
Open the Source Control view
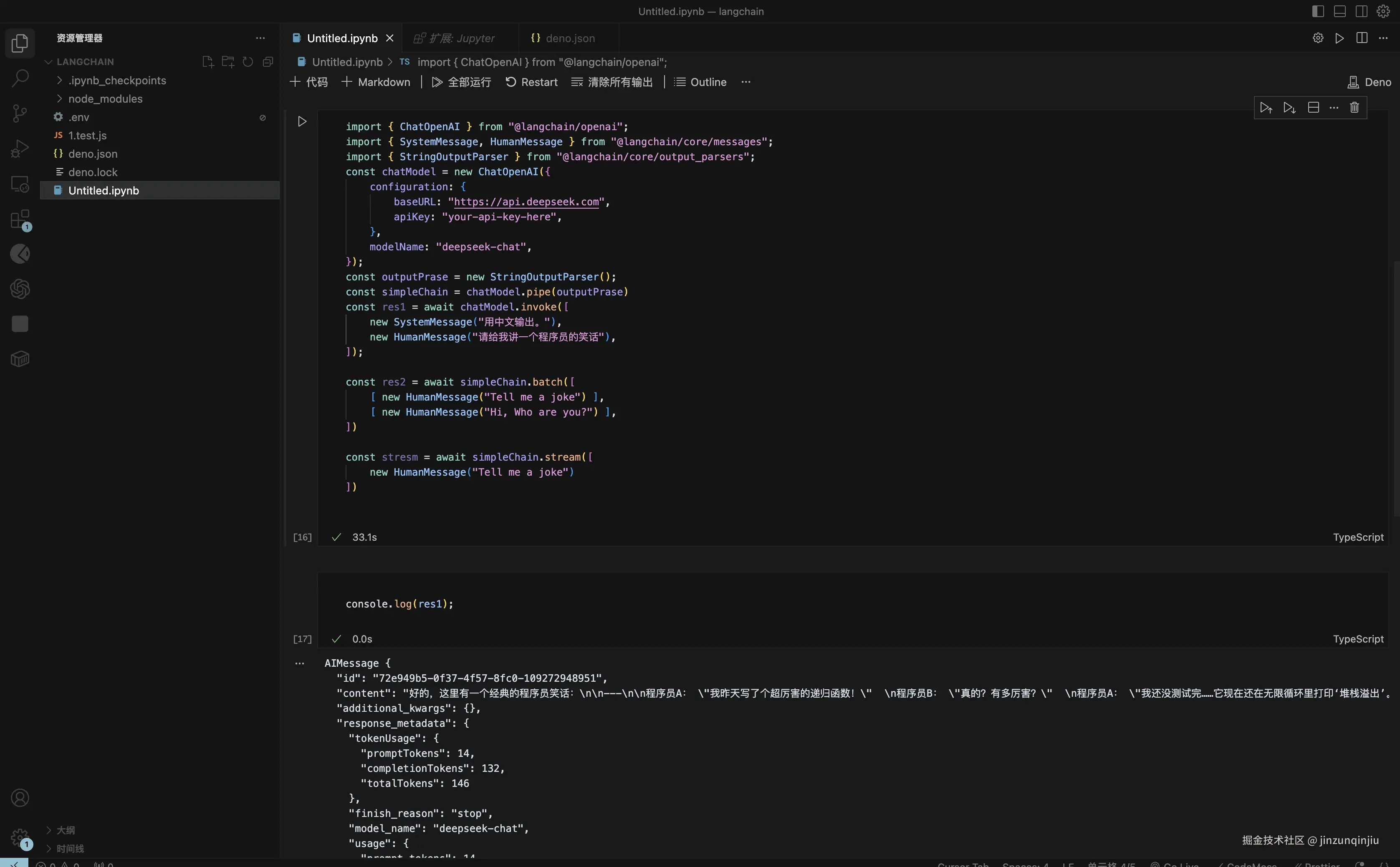[x=20, y=113]
